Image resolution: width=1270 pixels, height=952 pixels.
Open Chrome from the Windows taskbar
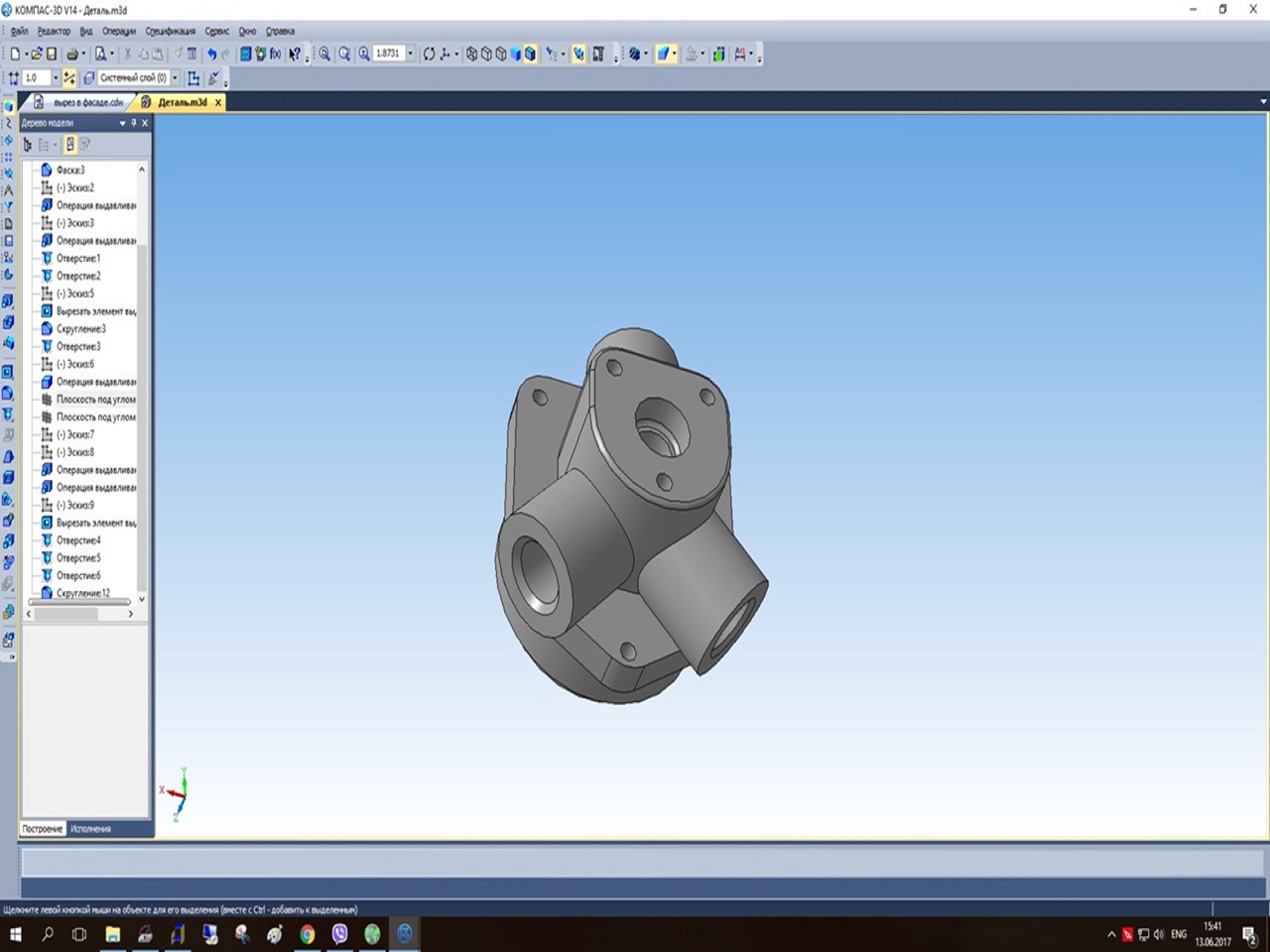pyautogui.click(x=308, y=934)
